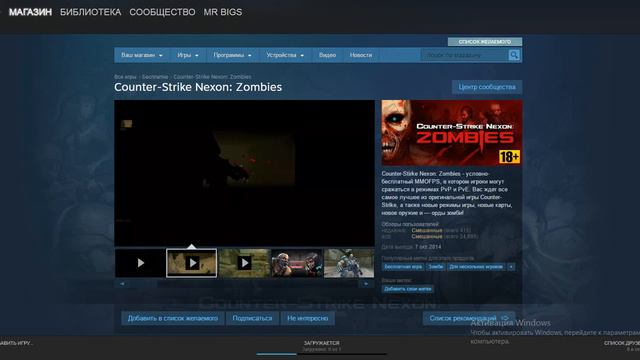Play the second highlighted video thumbnail
Screen dimensions: 640x360
tap(192, 263)
